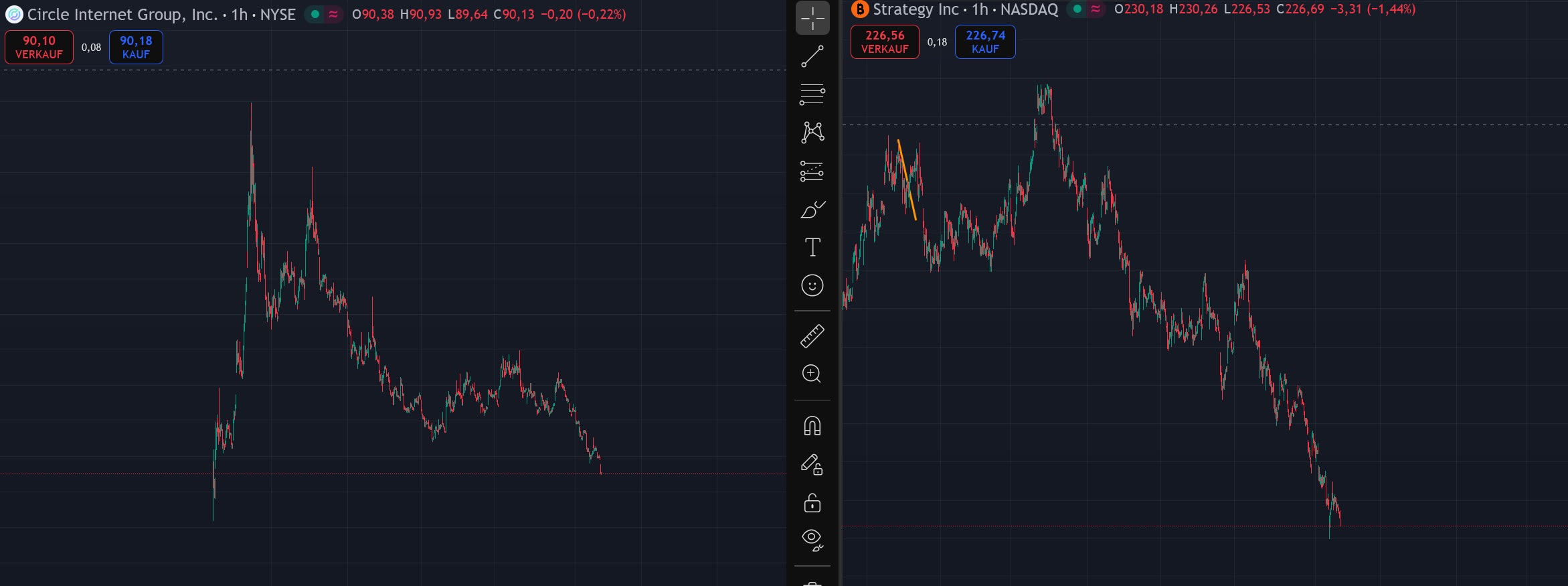Click Strategy close value C226,69

[x=1300, y=9]
